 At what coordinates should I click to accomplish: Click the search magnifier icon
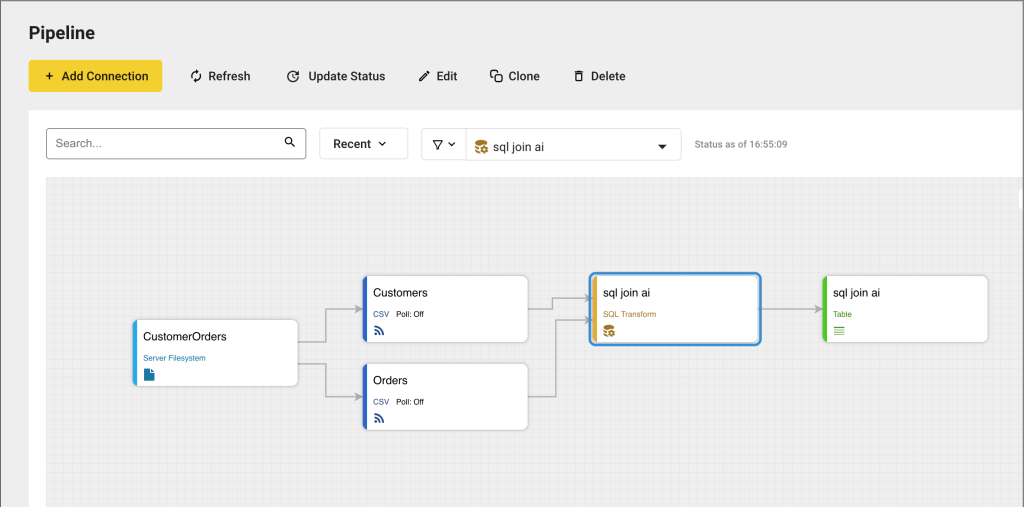pos(290,143)
